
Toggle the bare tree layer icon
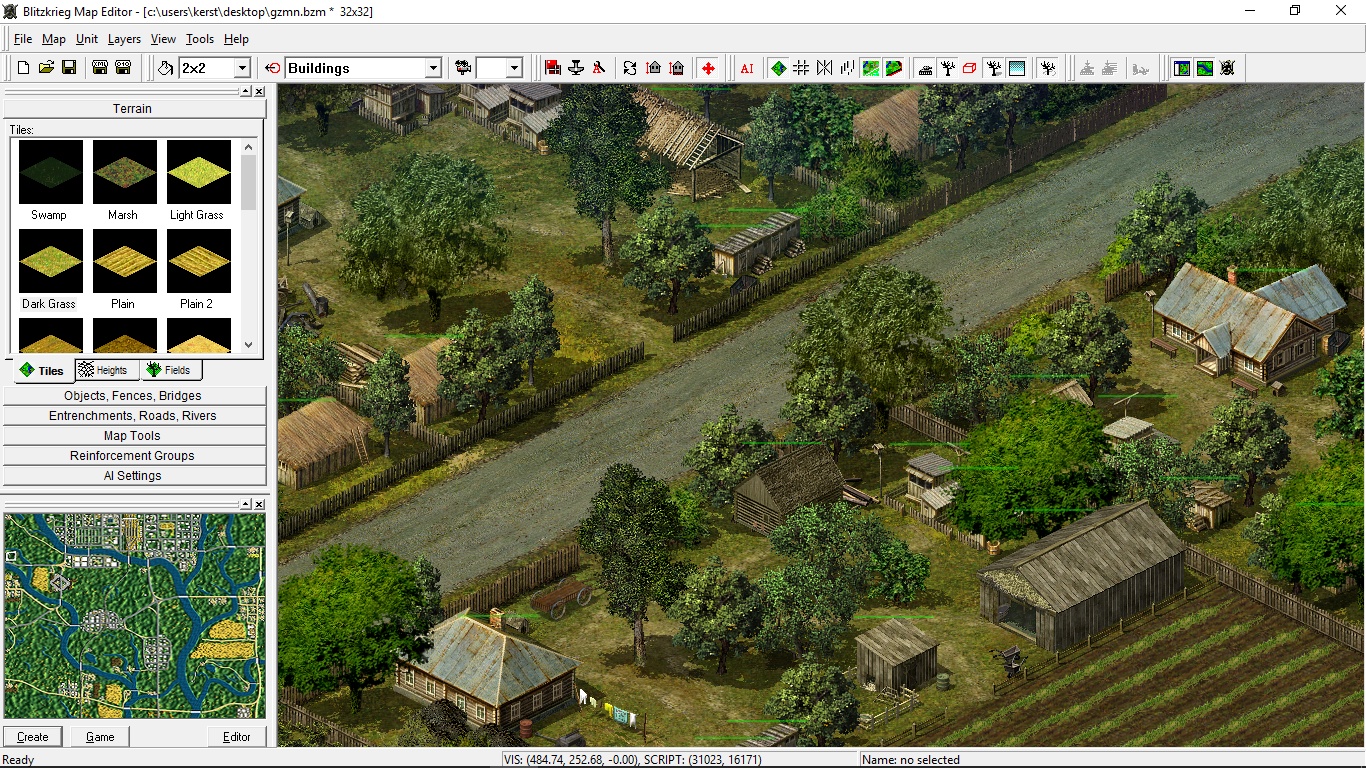948,68
